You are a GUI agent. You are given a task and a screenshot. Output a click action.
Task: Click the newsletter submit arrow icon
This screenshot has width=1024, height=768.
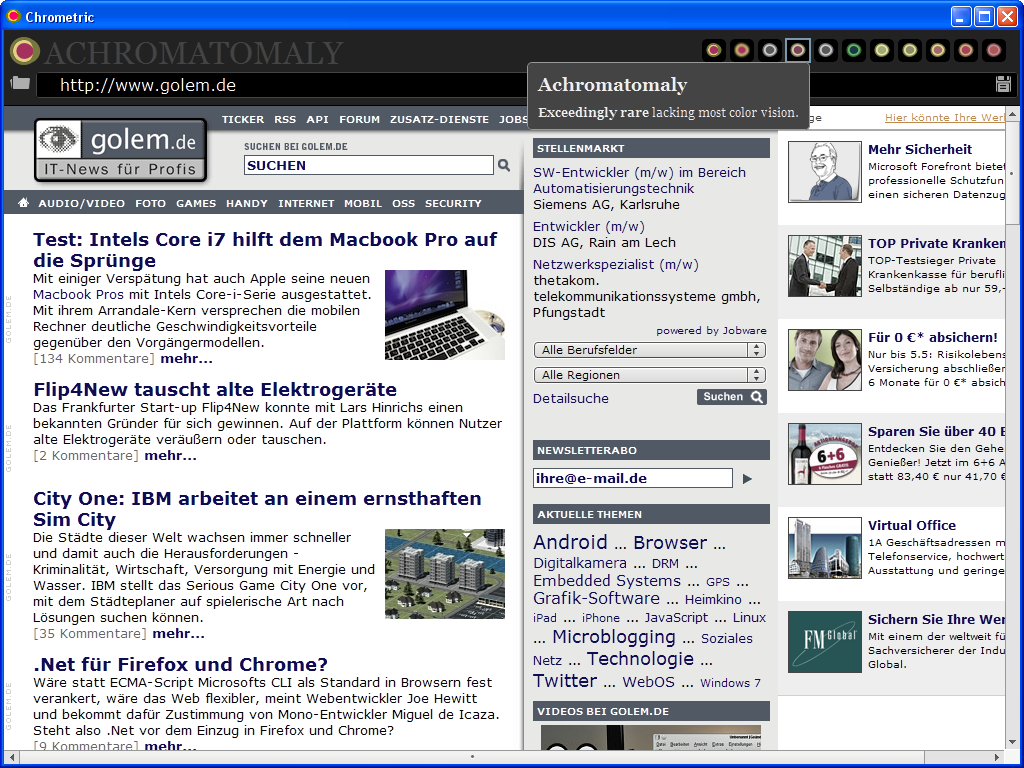747,479
